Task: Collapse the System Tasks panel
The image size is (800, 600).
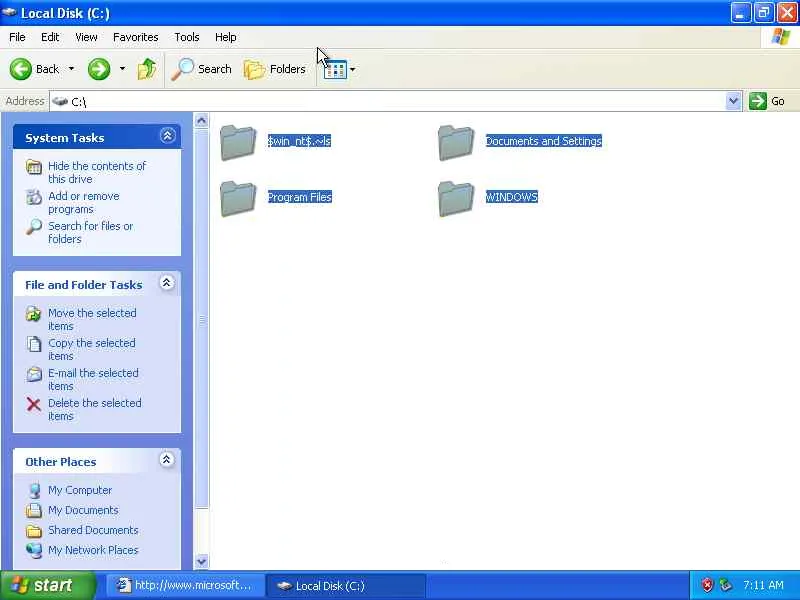Action: [x=167, y=136]
